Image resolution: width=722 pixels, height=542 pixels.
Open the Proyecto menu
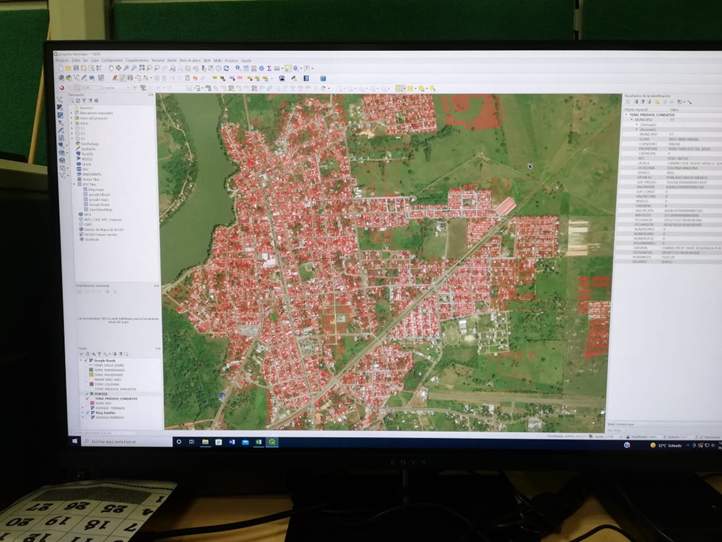[x=62, y=60]
